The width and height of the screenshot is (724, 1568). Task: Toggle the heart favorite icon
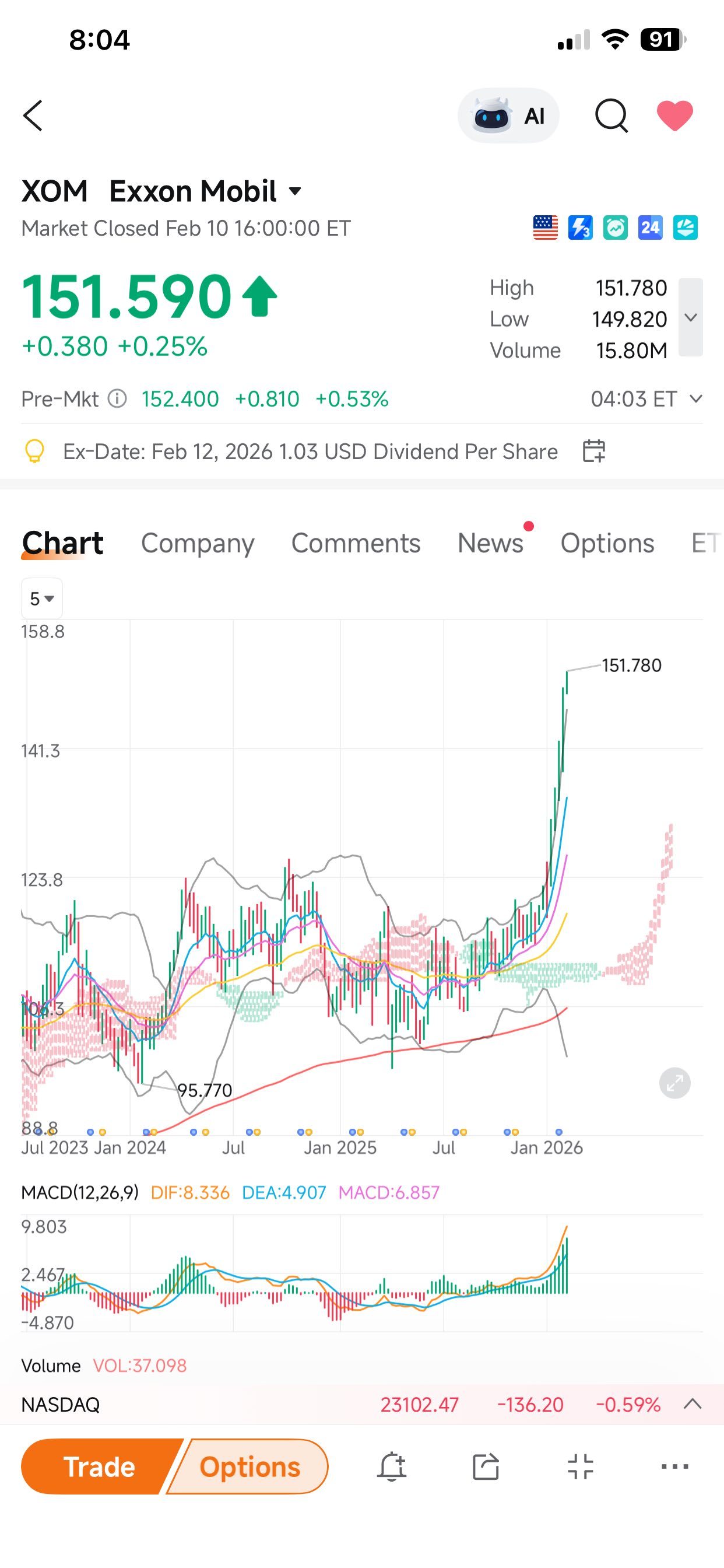tap(674, 116)
